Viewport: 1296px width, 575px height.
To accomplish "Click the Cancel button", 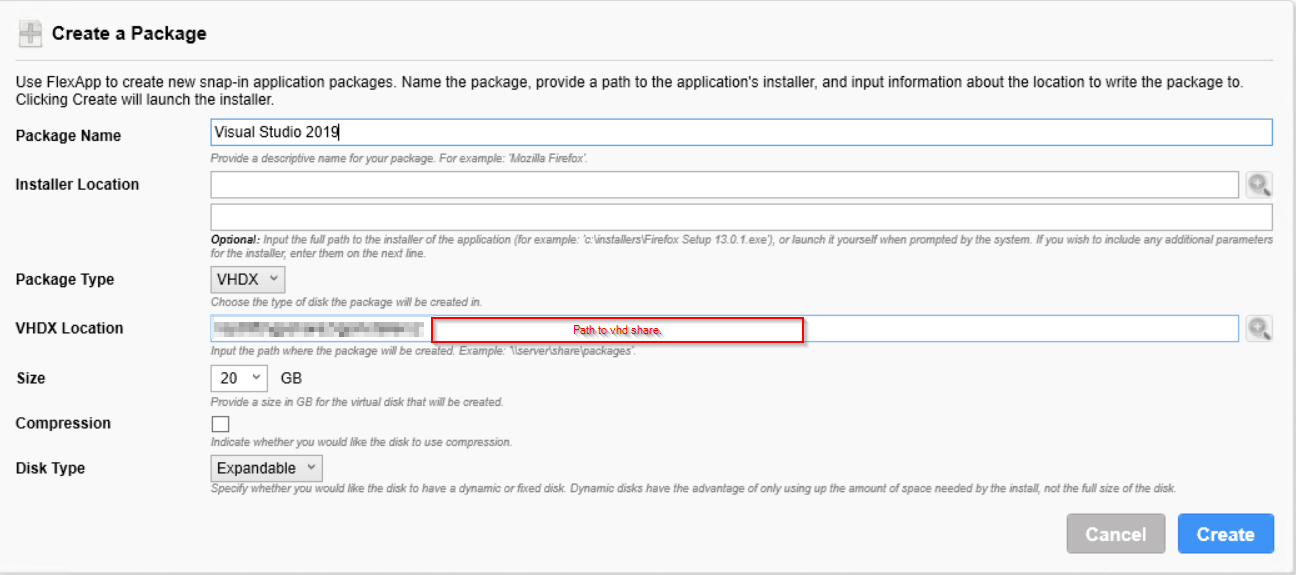I will tap(1116, 534).
